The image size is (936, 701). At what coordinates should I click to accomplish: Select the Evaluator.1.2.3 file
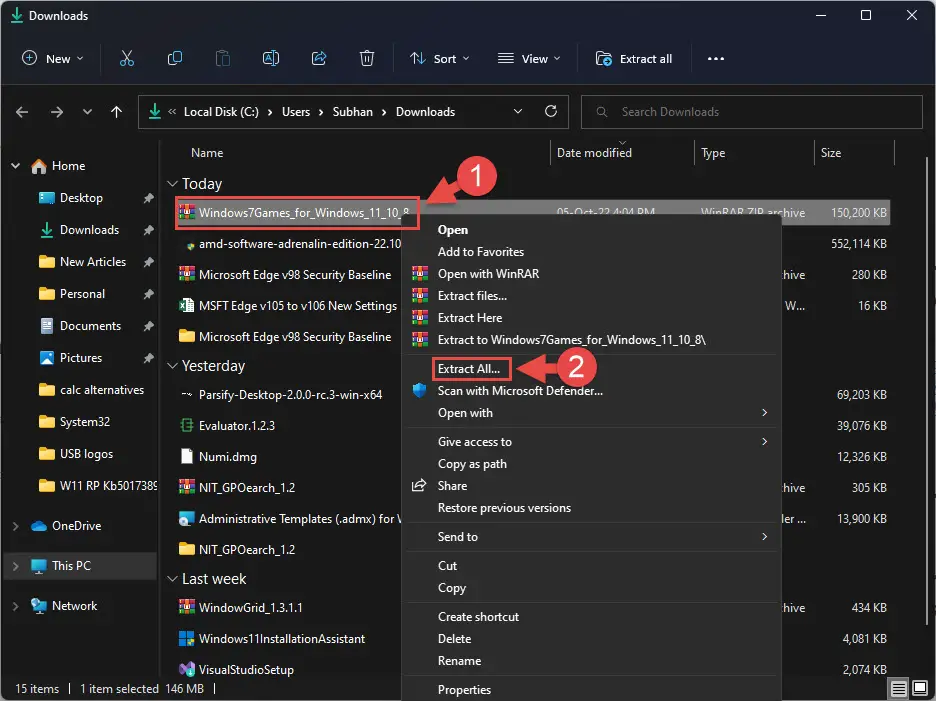tap(236, 426)
